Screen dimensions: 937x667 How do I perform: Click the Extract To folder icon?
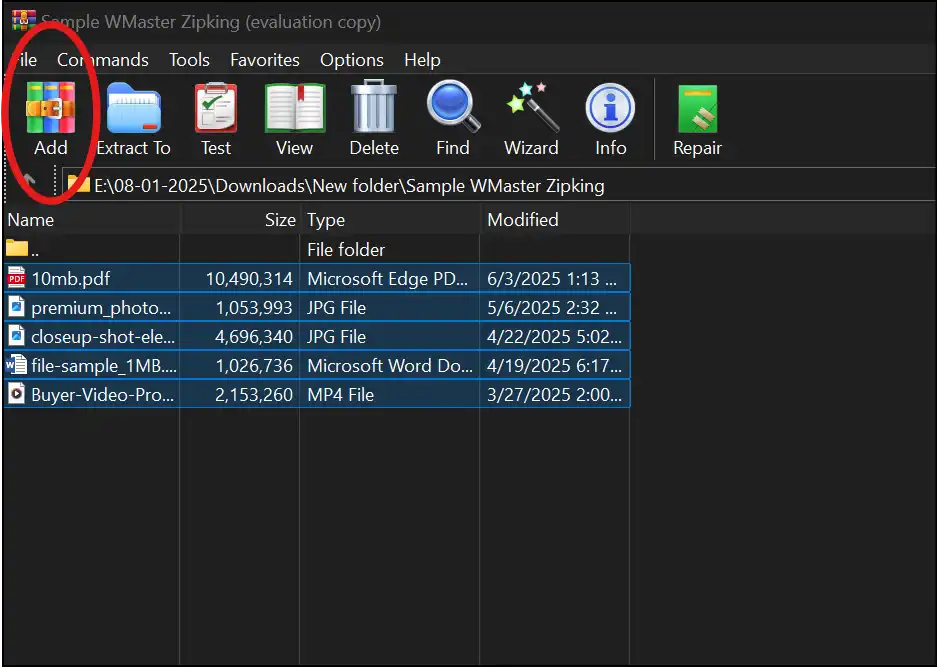[134, 108]
